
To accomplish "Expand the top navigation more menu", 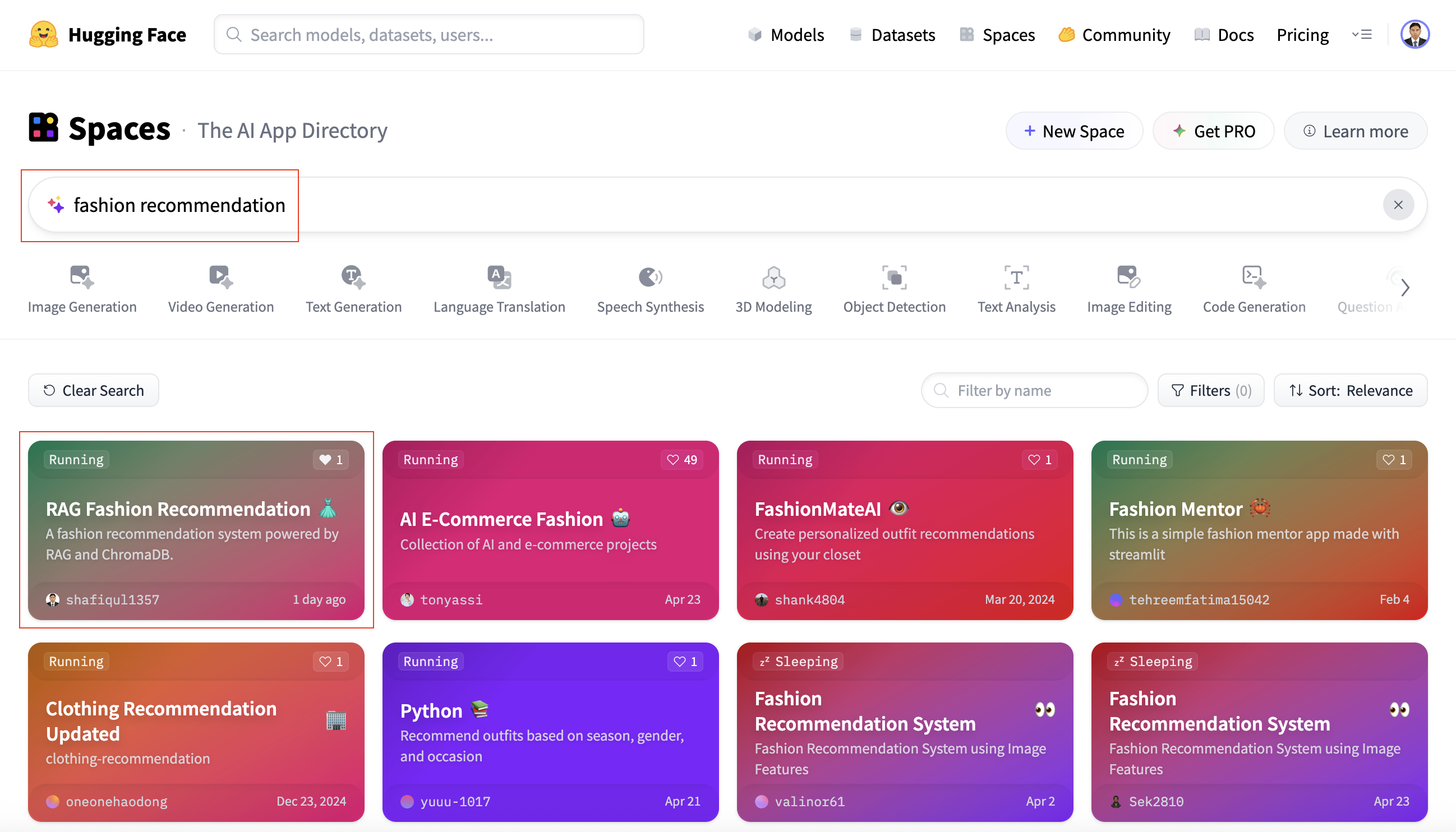I will click(1362, 34).
